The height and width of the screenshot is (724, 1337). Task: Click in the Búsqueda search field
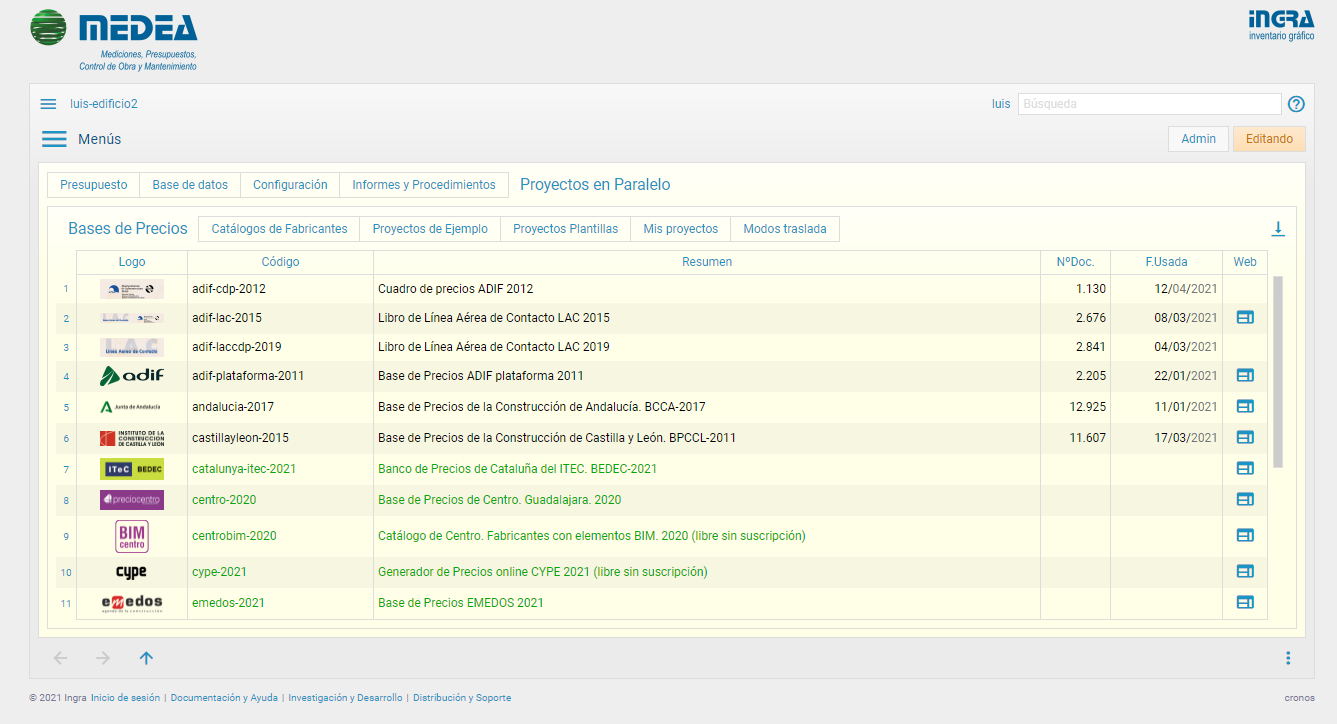tap(1148, 104)
